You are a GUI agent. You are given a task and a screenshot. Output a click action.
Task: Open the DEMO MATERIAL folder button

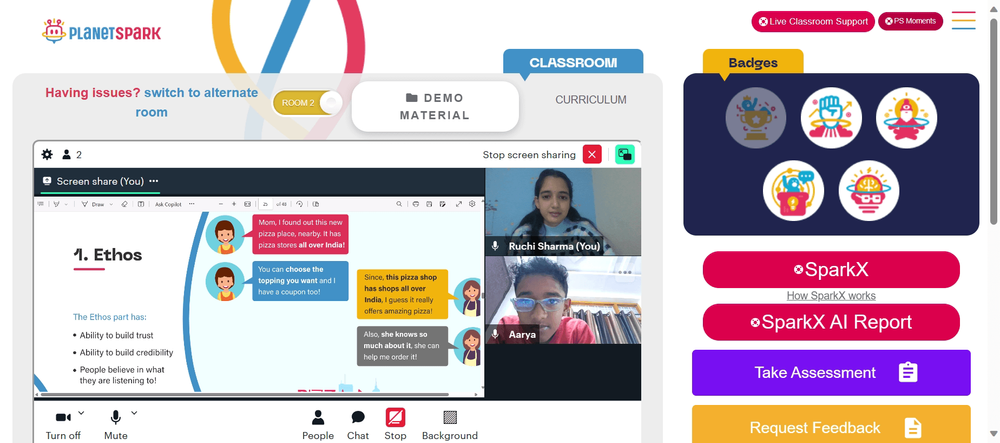coord(435,106)
